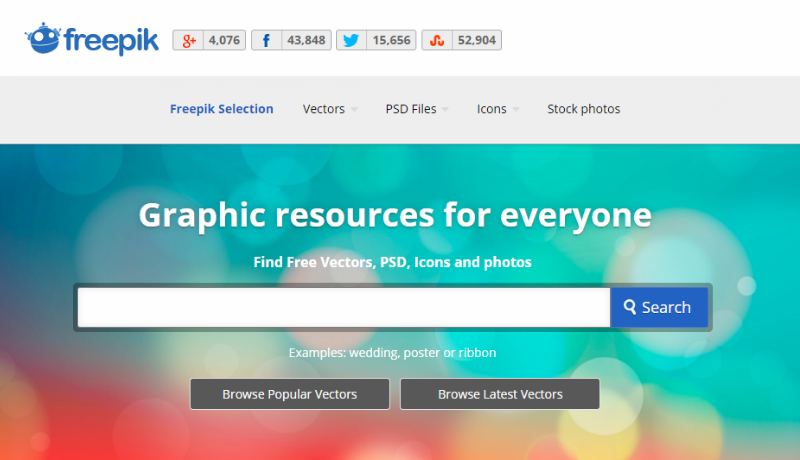The image size is (800, 460).
Task: Click the Twitter bird share icon
Action: pos(350,40)
